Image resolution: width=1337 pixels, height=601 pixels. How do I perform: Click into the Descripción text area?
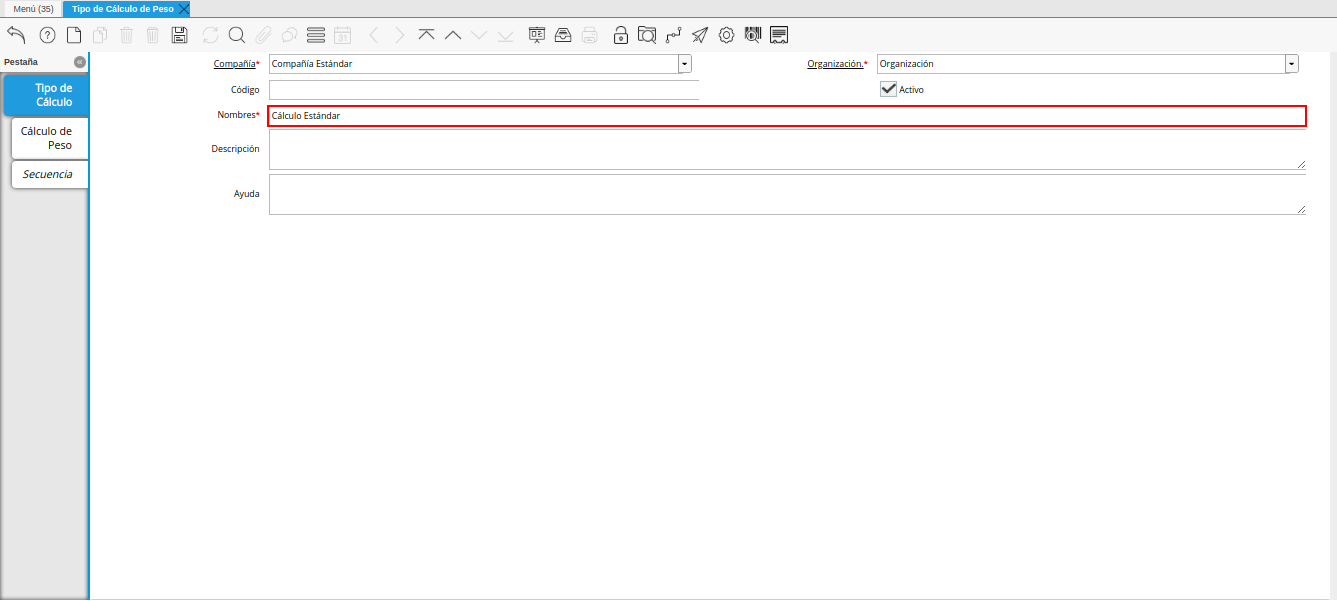click(x=787, y=149)
